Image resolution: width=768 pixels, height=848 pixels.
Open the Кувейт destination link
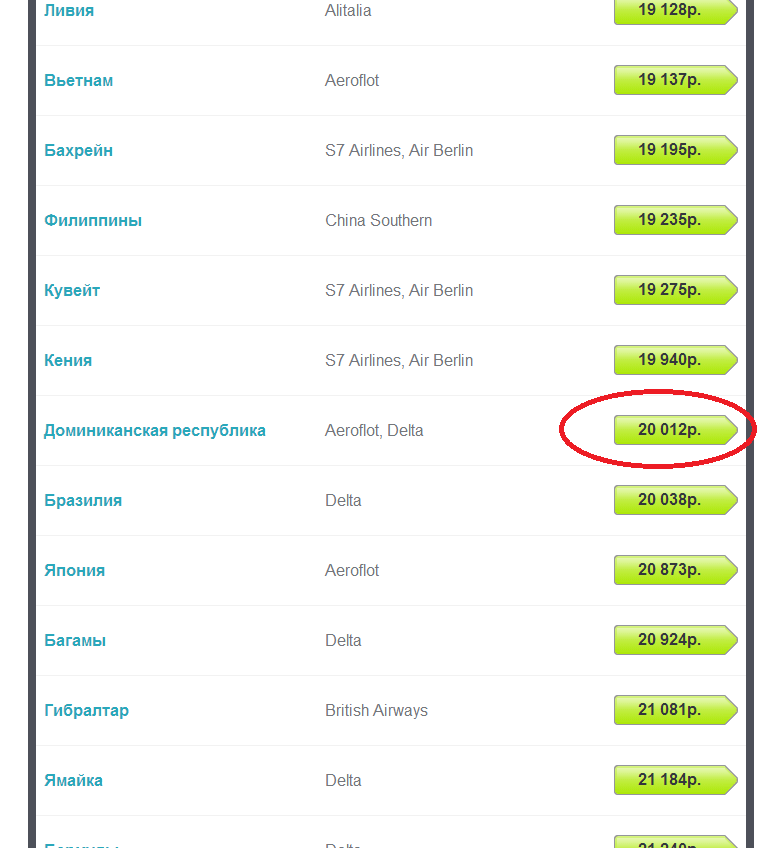(72, 290)
